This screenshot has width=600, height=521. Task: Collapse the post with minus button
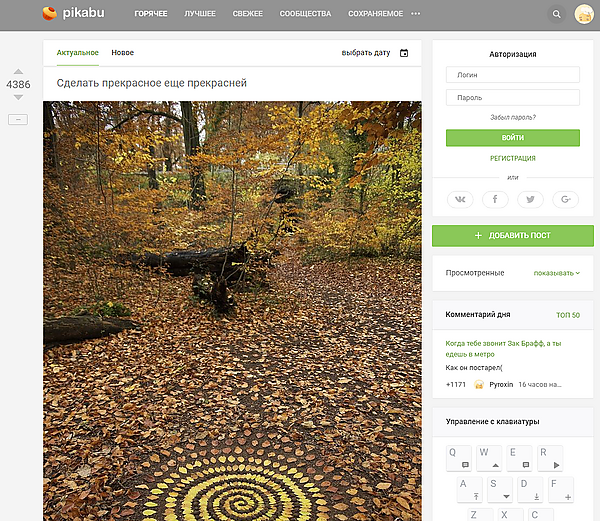tap(18, 120)
